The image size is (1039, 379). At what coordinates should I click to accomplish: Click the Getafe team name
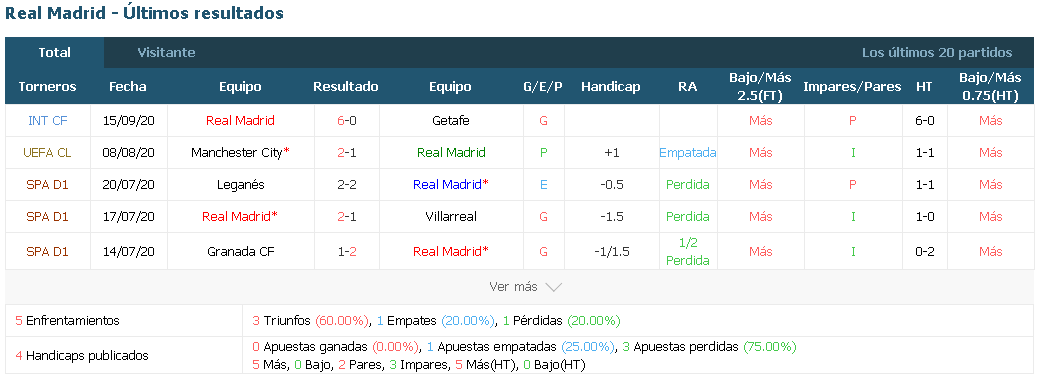coord(450,121)
